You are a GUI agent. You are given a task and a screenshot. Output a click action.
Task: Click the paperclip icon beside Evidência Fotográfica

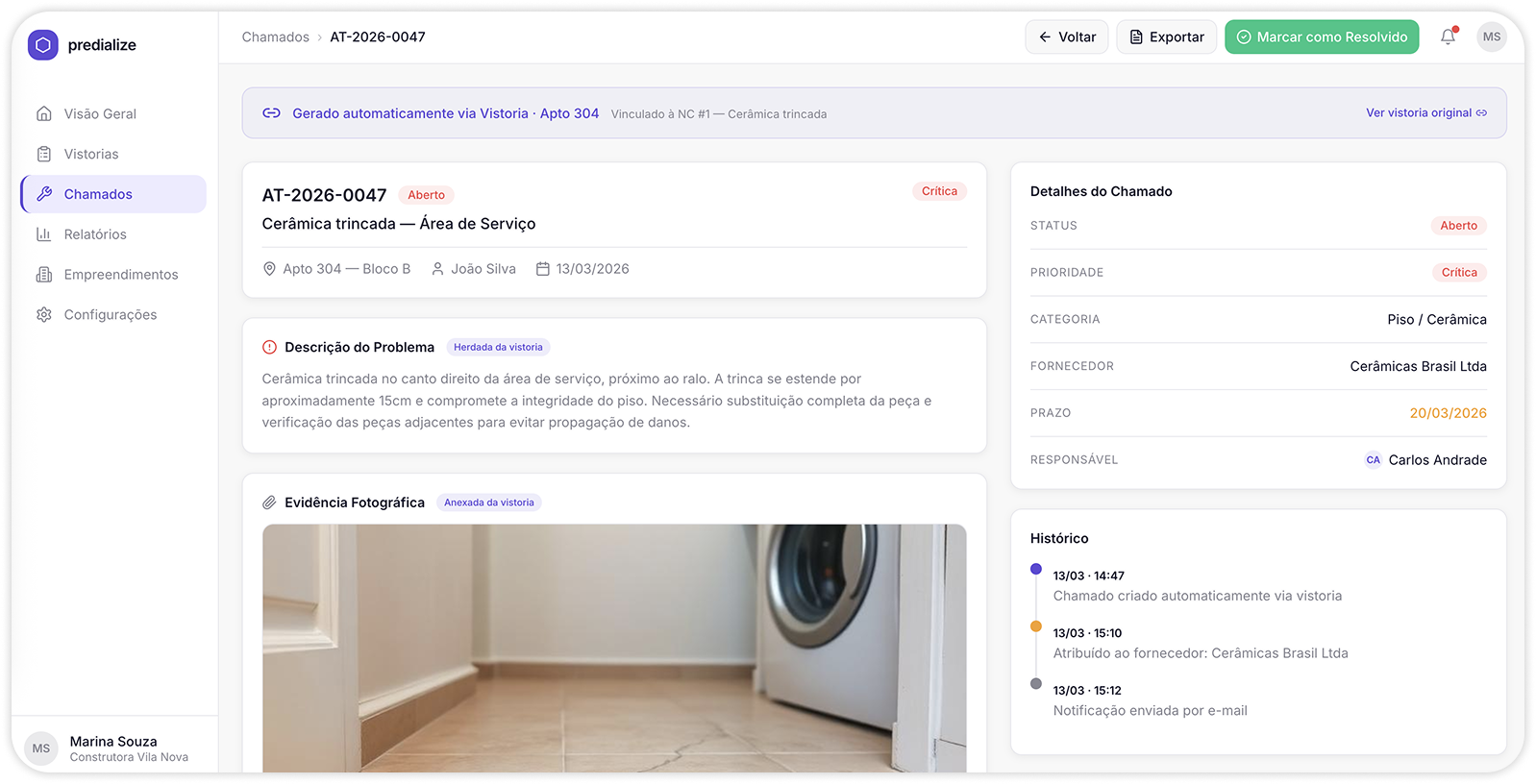269,502
